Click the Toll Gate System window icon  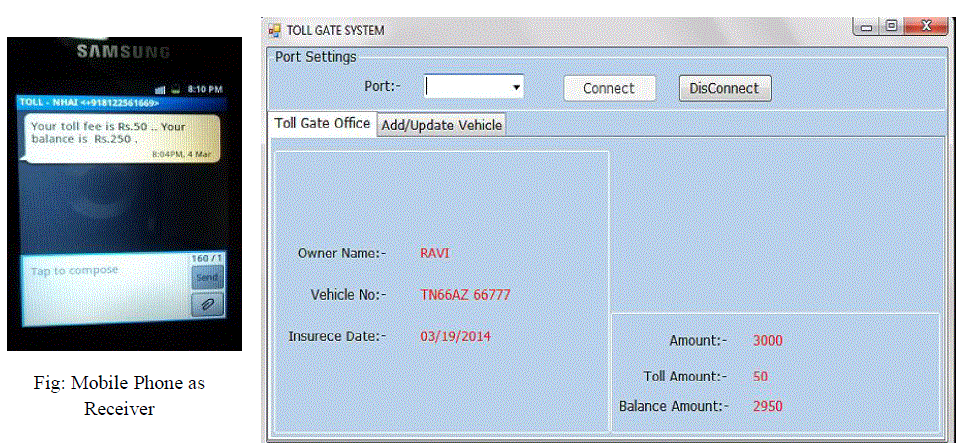275,30
